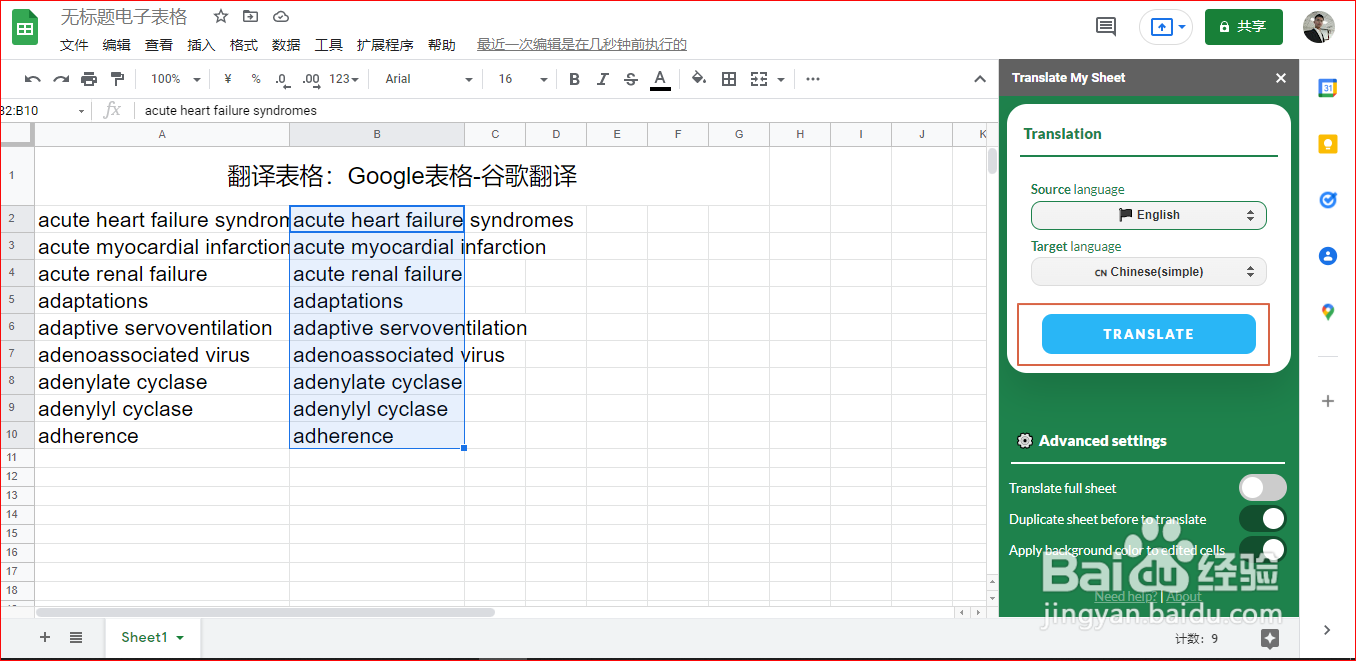Open the 格式 menu

click(x=244, y=45)
